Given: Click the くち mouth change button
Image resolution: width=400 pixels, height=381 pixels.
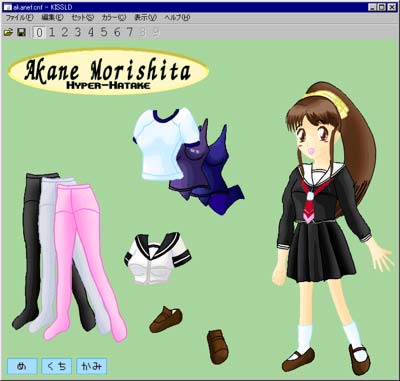Looking at the screenshot, I should [57, 366].
